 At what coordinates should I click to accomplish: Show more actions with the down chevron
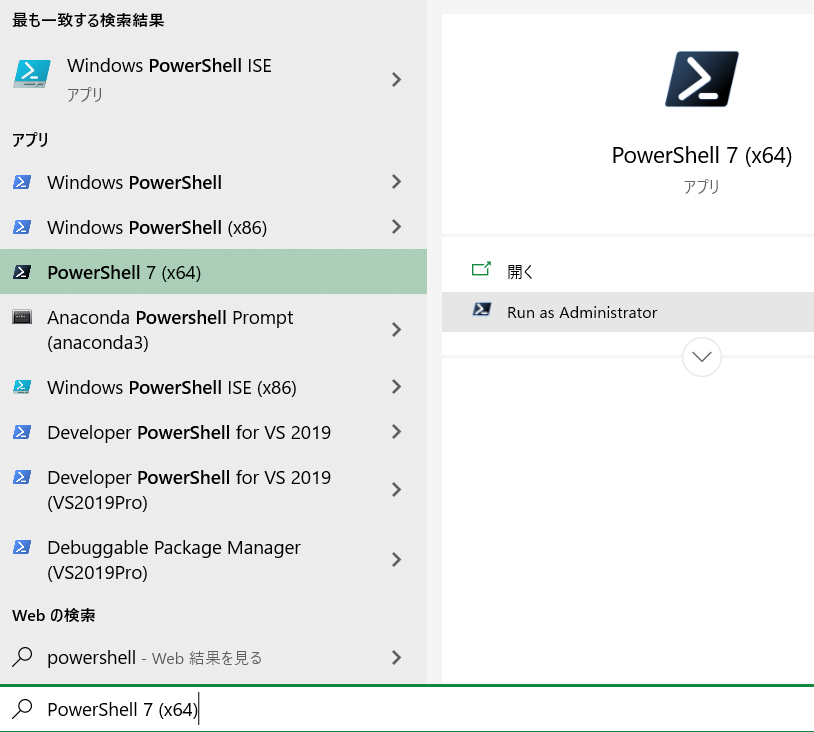pyautogui.click(x=701, y=356)
